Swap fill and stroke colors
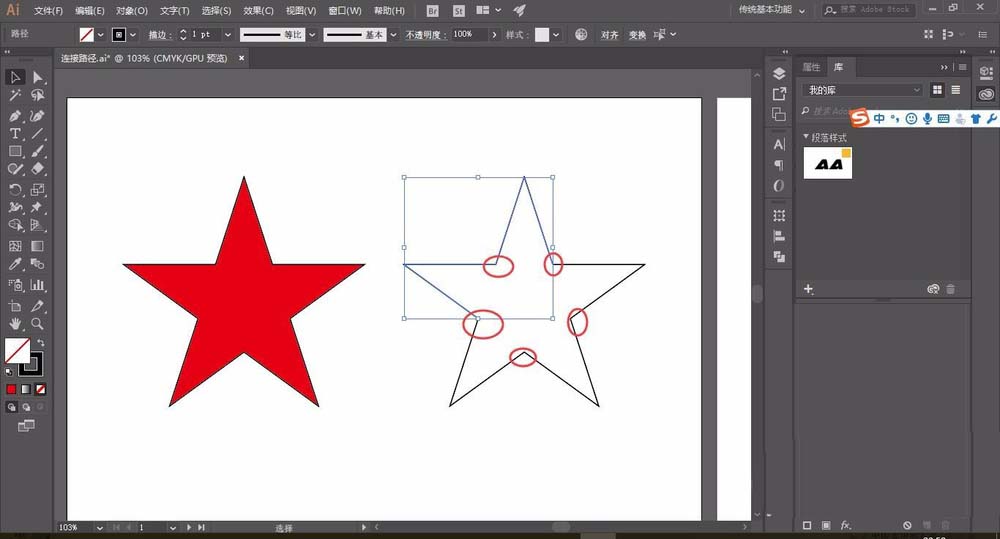This screenshot has width=1000, height=539. coord(41,343)
